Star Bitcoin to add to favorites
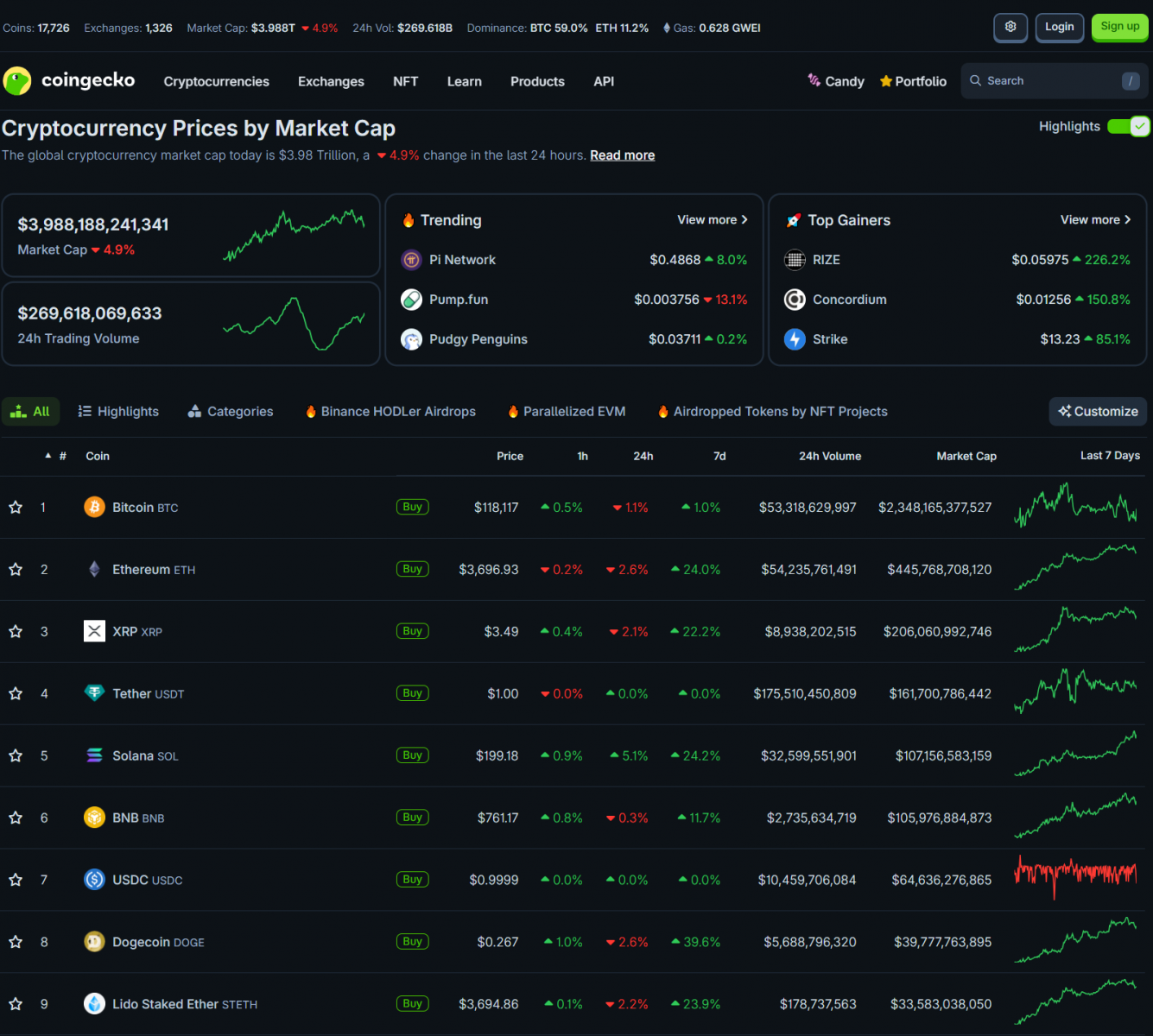This screenshot has width=1153, height=1036. tap(16, 508)
